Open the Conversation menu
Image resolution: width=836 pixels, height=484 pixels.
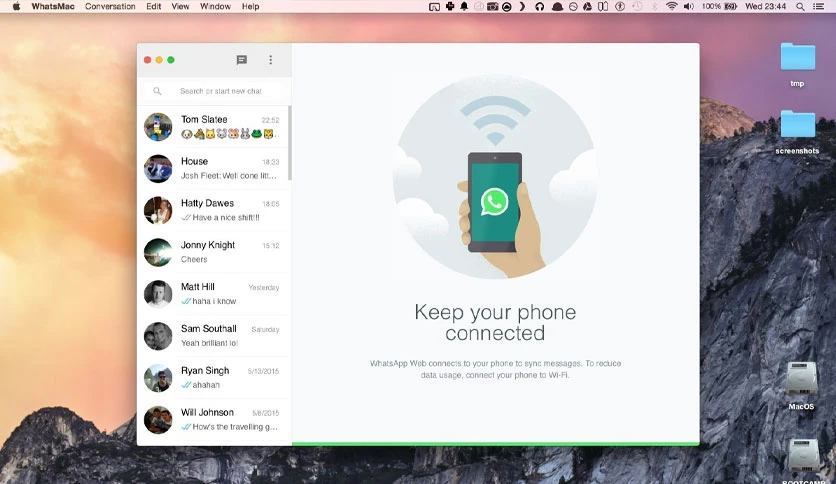pyautogui.click(x=110, y=6)
